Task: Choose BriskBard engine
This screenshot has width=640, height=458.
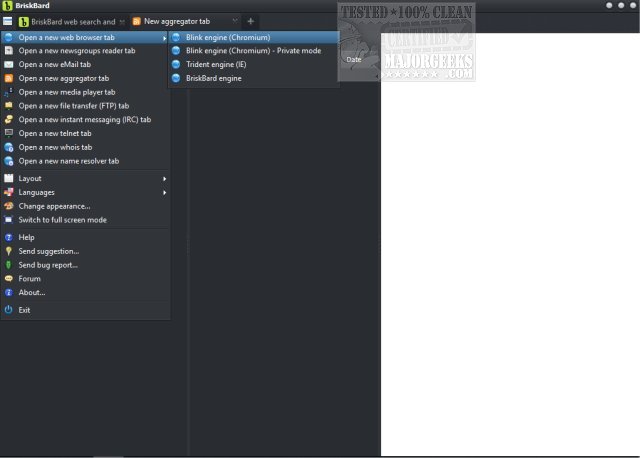Action: click(x=254, y=78)
